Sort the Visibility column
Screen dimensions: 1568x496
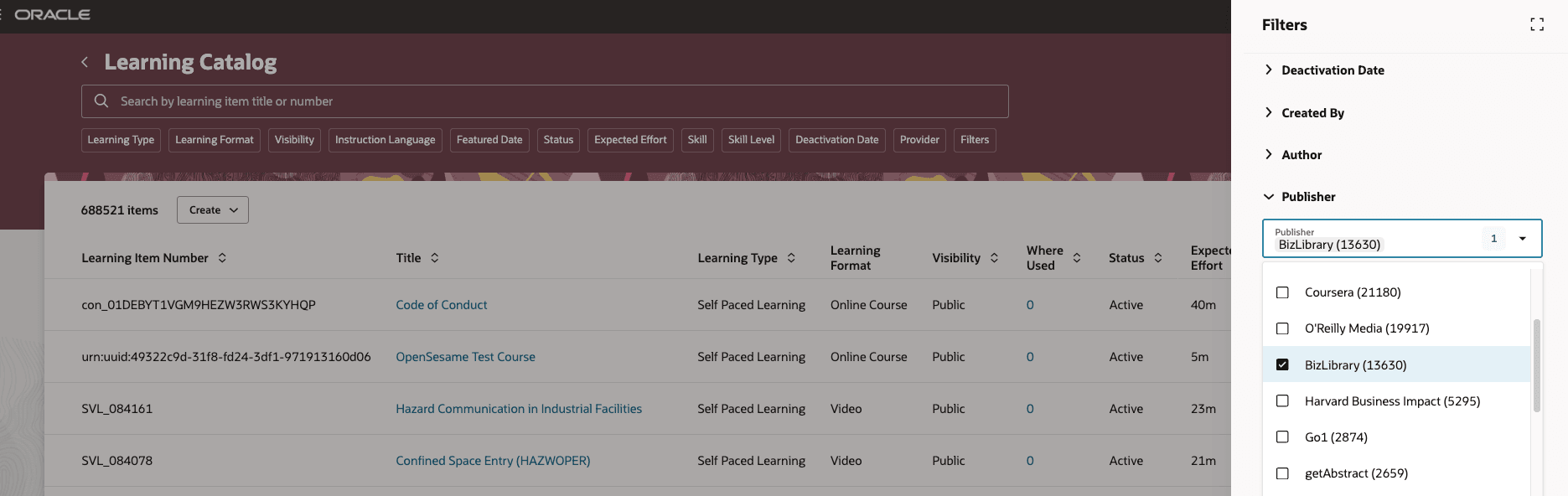pyautogui.click(x=994, y=257)
